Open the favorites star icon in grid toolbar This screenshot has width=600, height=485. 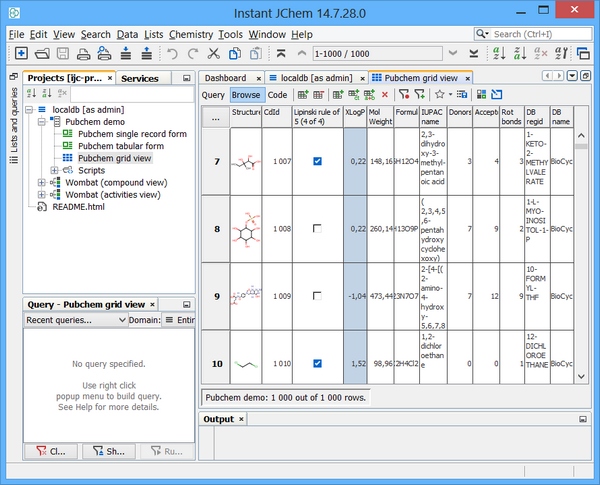click(439, 94)
